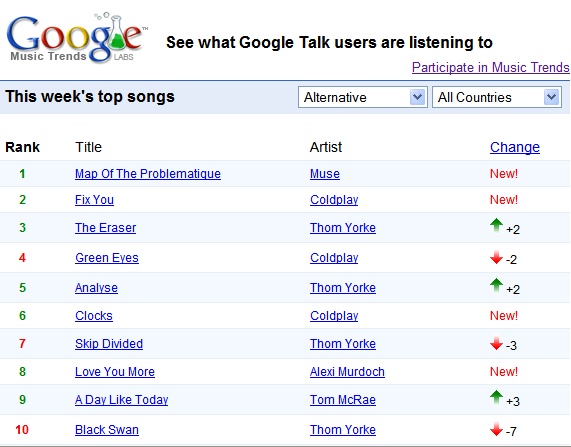
Task: Click the red down arrow beside Black Swan
Action: [x=496, y=429]
